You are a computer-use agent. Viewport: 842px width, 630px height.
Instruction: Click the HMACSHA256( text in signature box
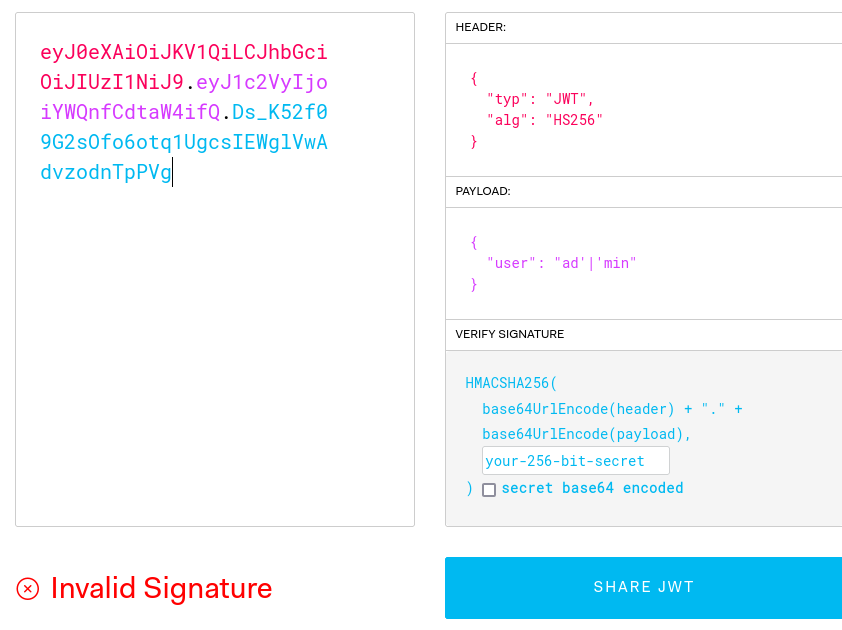[x=511, y=383]
